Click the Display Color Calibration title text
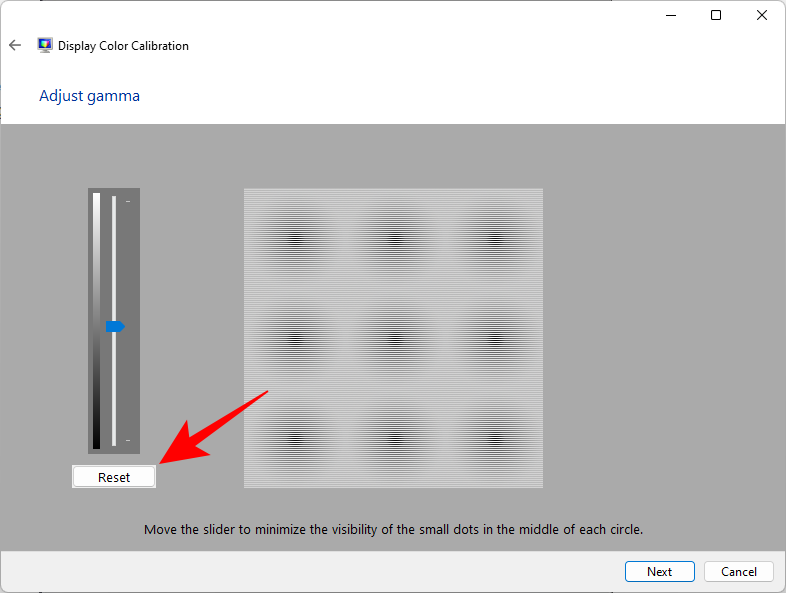Image resolution: width=786 pixels, height=593 pixels. pyautogui.click(x=123, y=46)
